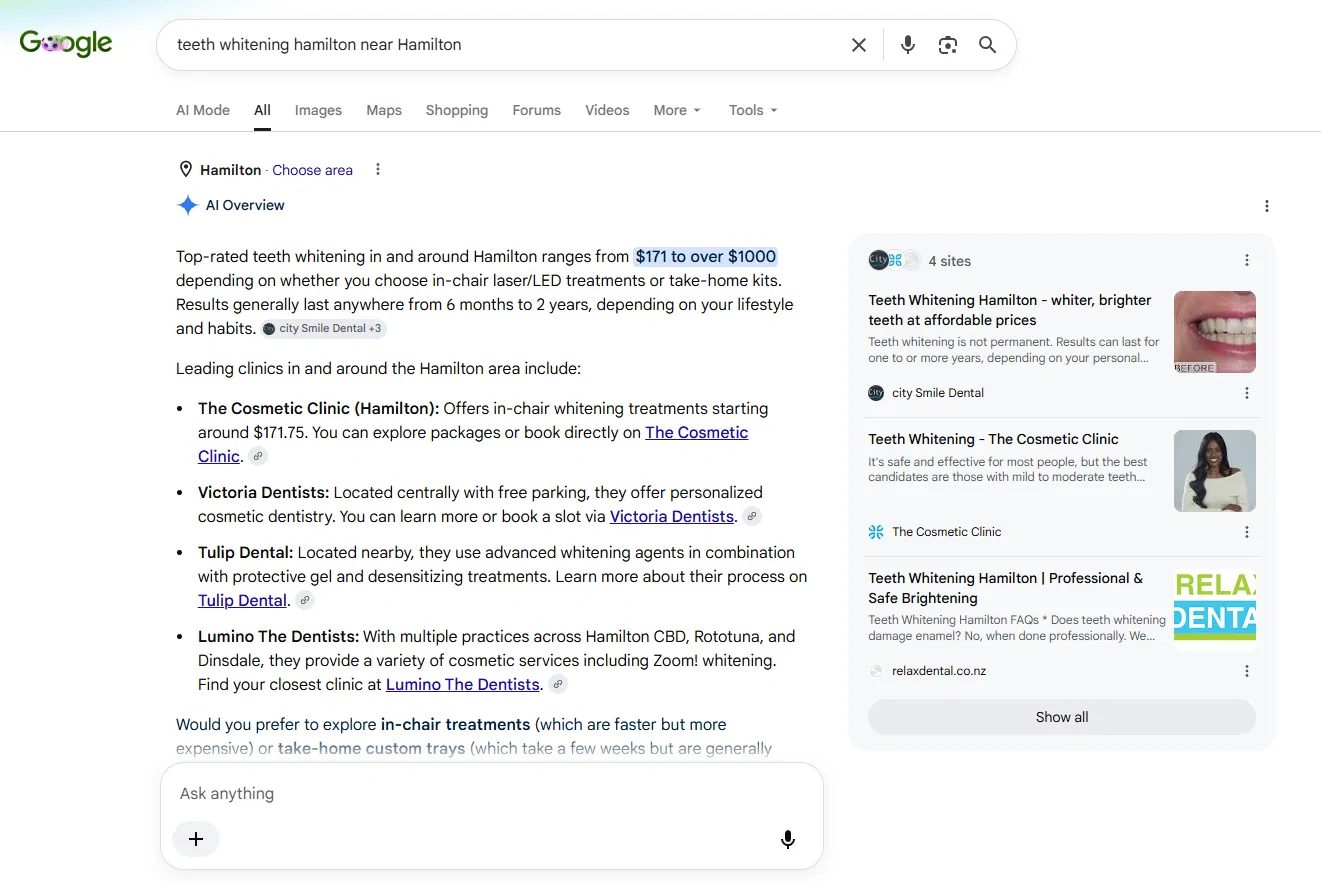Image resolution: width=1321 pixels, height=883 pixels.
Task: Click source link icon after Victoria Dentists
Action: pos(752,516)
